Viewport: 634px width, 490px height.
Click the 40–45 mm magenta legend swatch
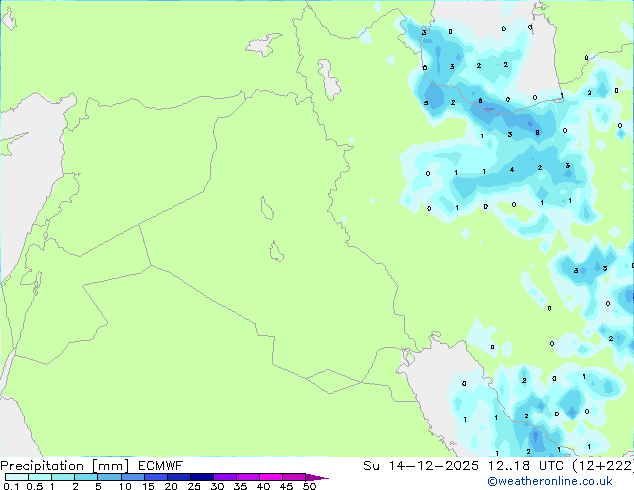pyautogui.click(x=271, y=477)
